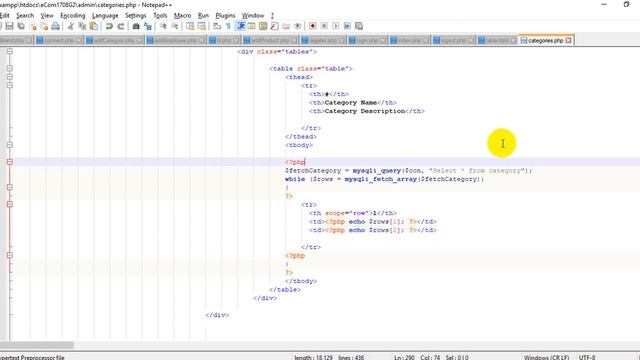Open the Document Map toolbar icon
The image size is (640, 360).
(x=263, y=26)
